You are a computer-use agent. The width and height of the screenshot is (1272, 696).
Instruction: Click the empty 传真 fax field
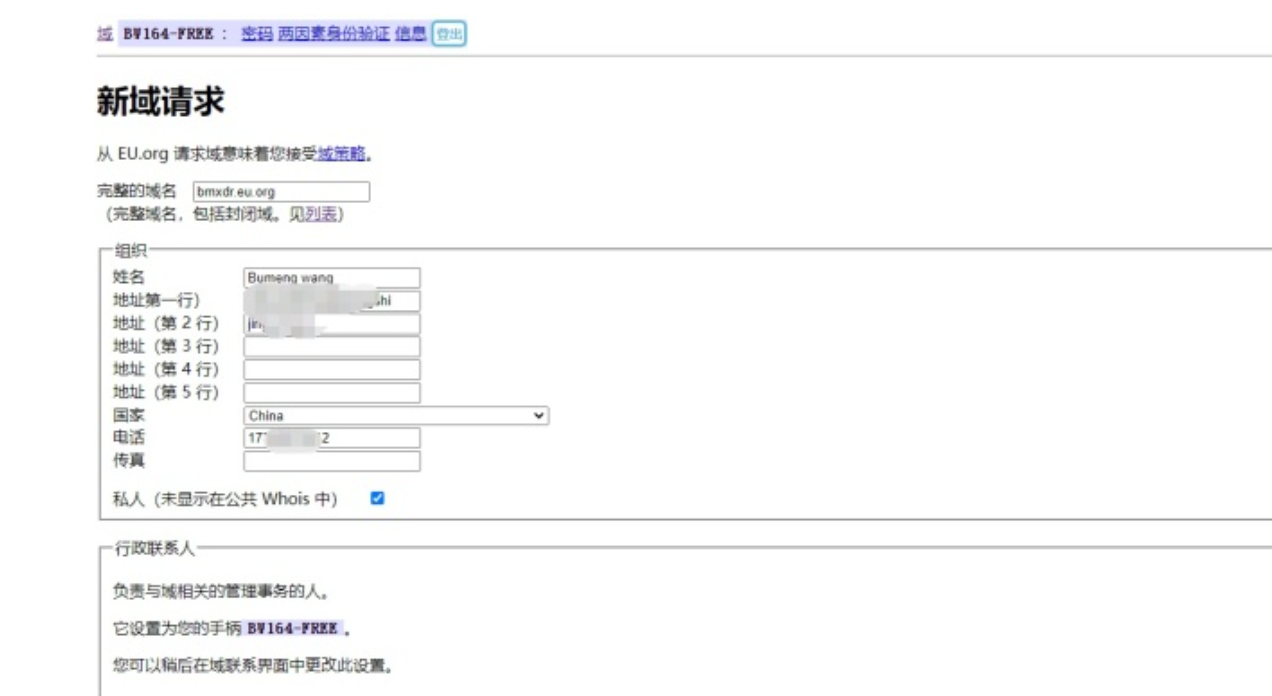(x=331, y=461)
